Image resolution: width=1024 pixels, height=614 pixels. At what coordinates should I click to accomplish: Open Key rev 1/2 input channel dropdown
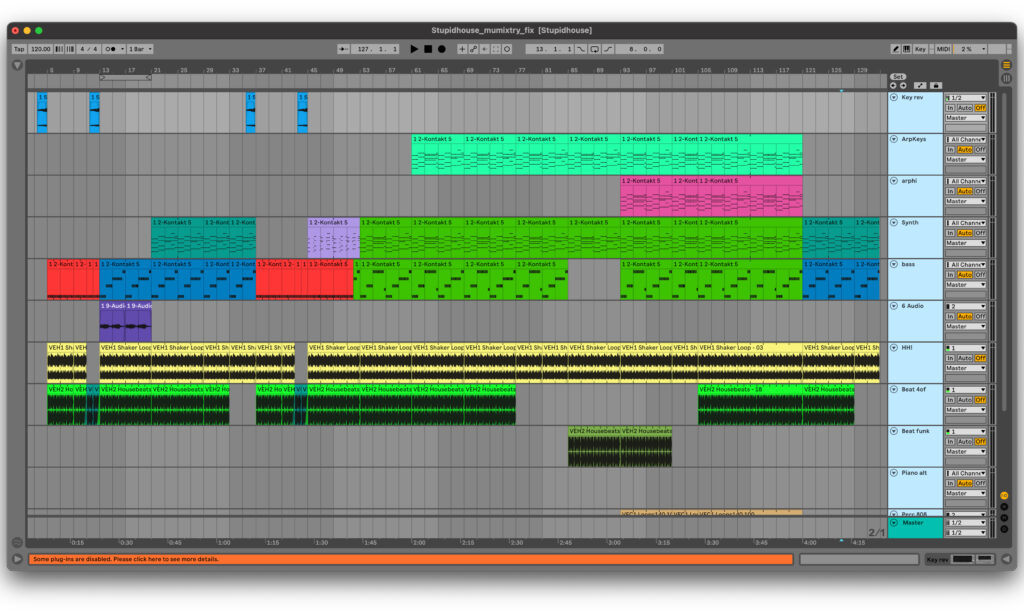(x=965, y=97)
